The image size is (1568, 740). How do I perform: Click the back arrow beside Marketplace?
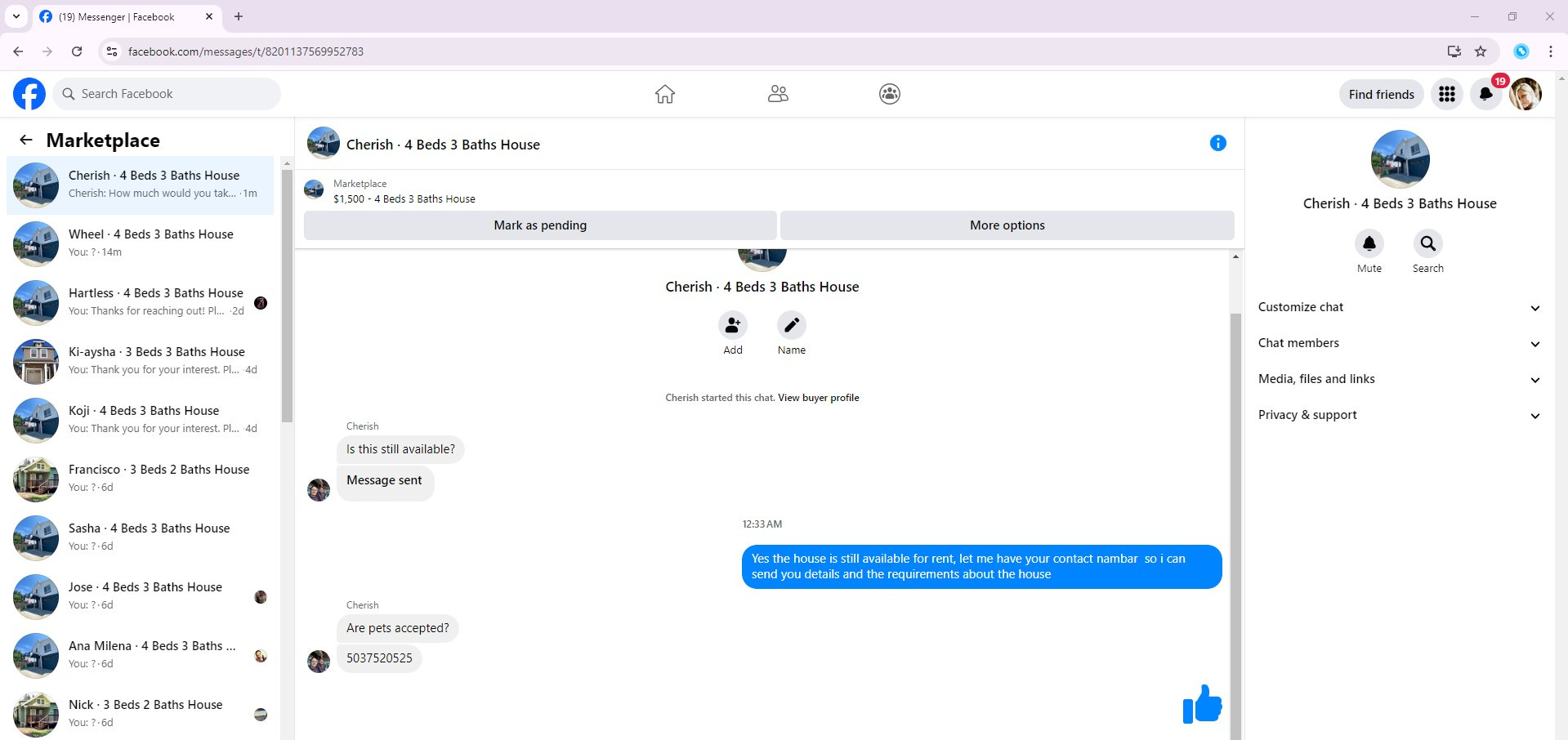coord(26,140)
